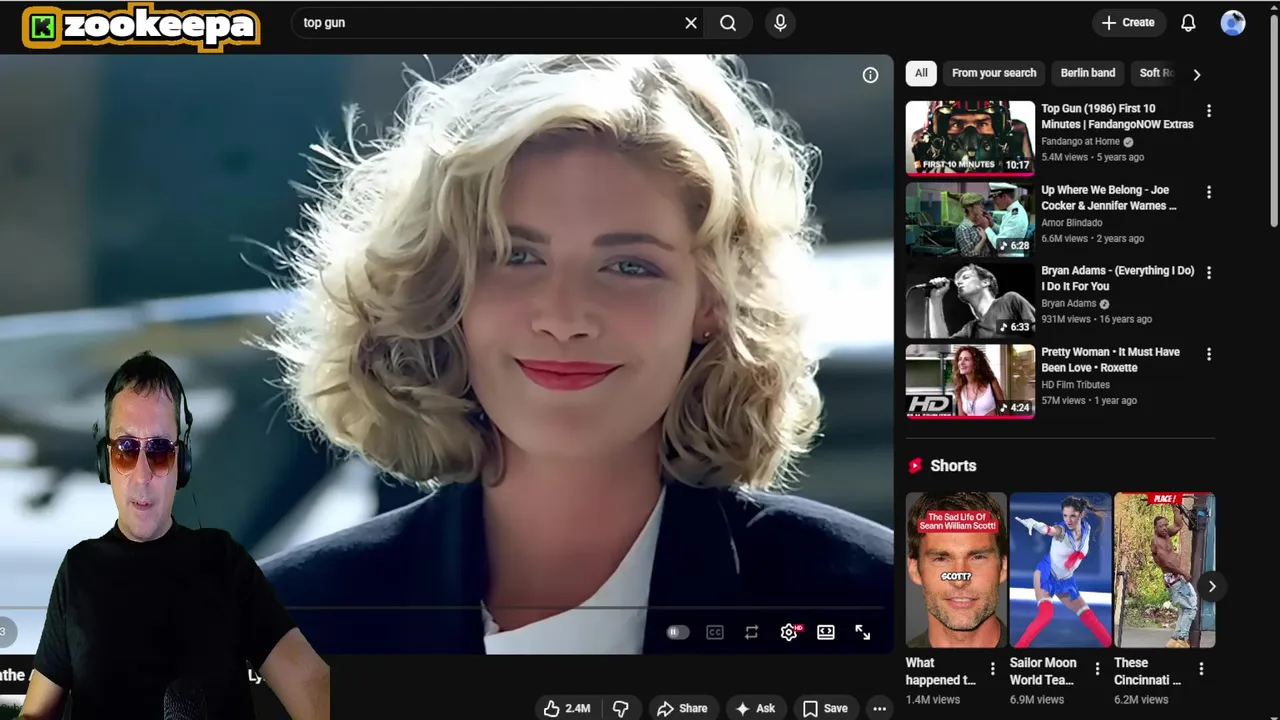Select the All filter chip
Image resolution: width=1280 pixels, height=720 pixels.
point(921,73)
